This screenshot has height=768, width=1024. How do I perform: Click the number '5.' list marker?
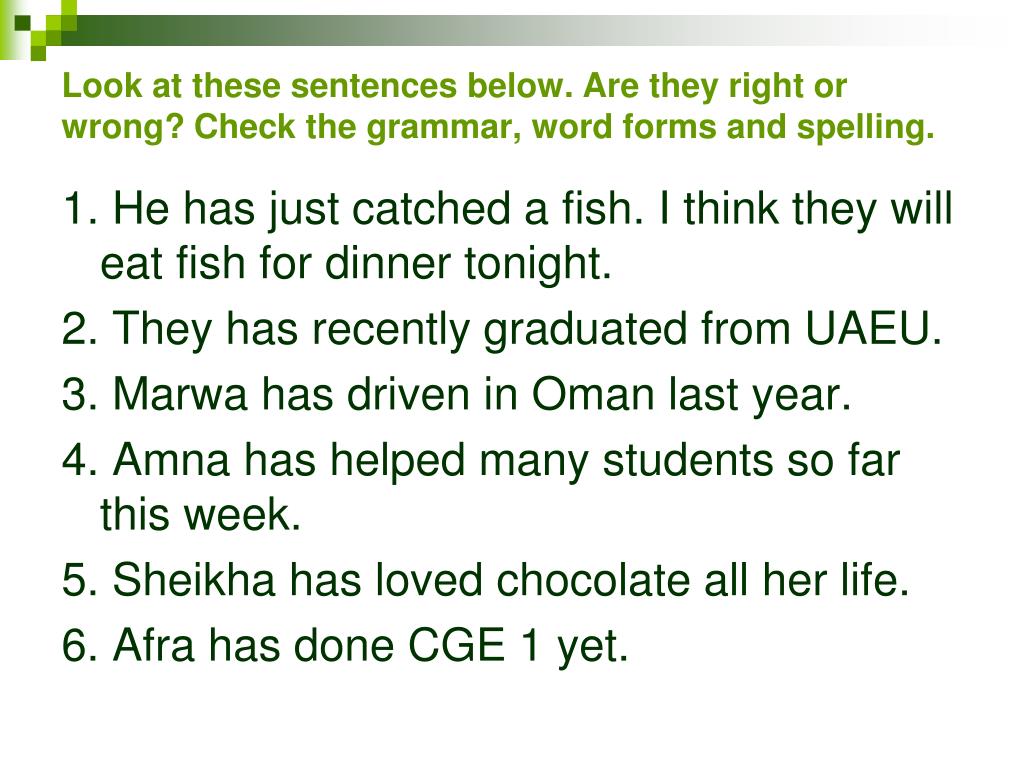80,580
